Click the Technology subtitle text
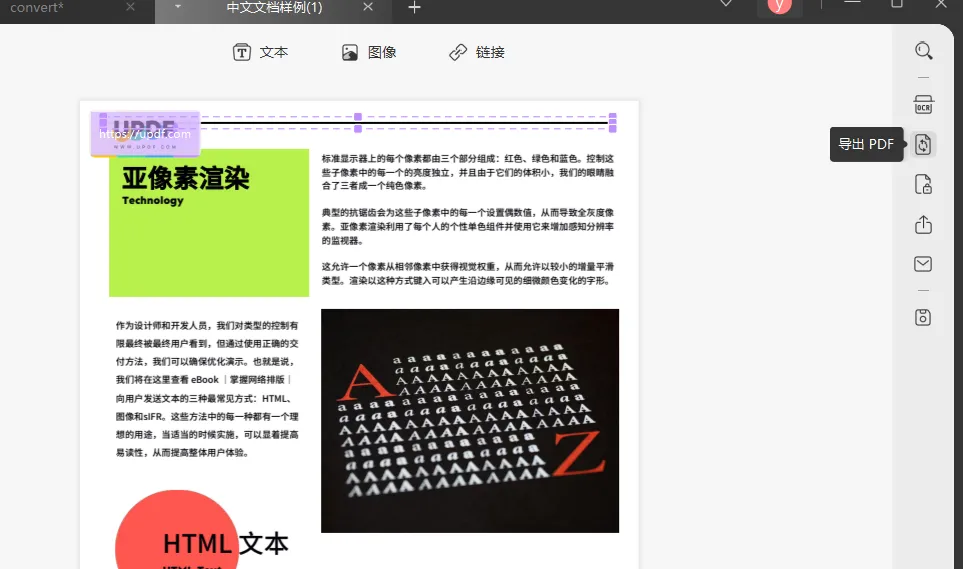 click(153, 200)
